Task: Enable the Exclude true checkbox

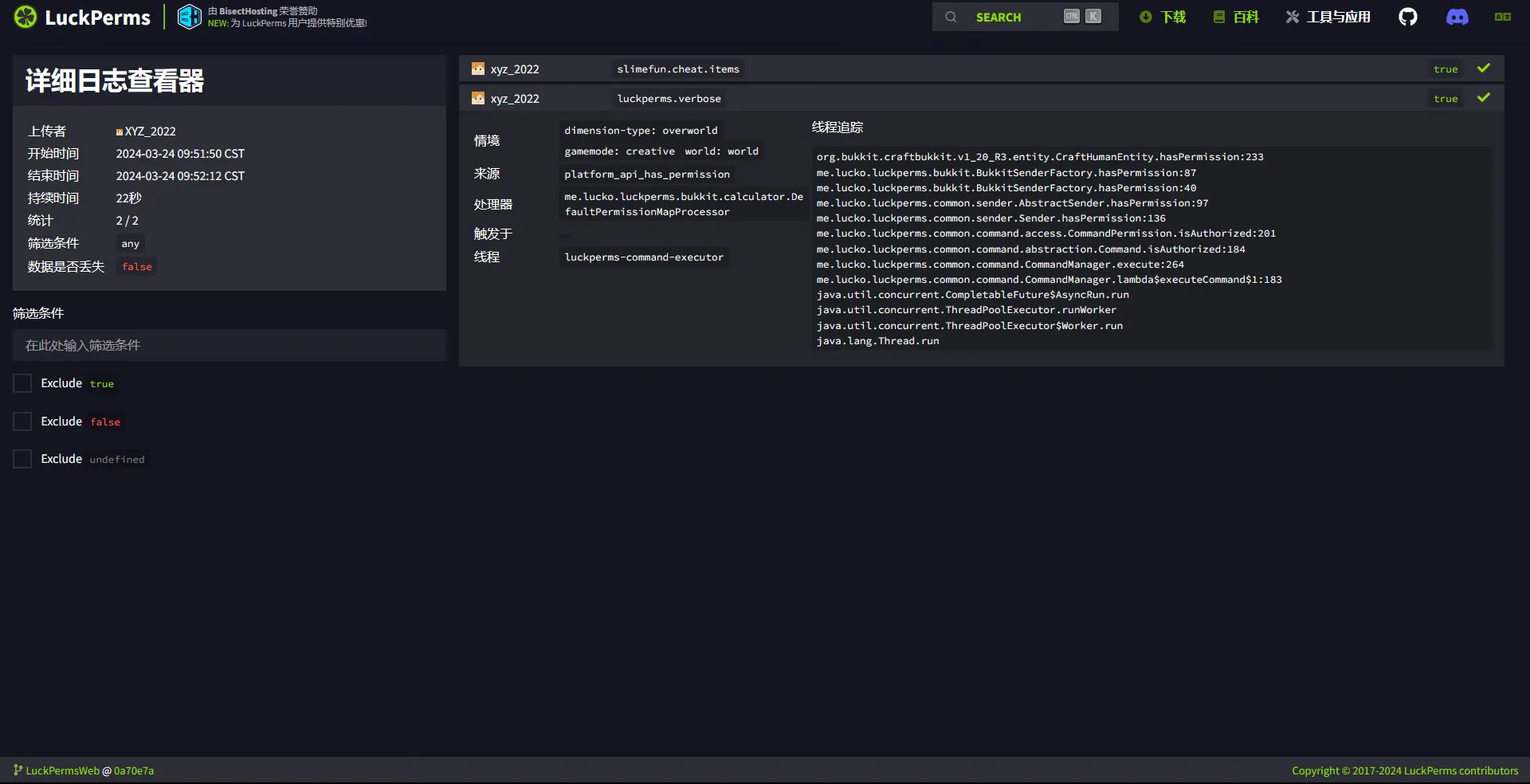Action: [x=22, y=383]
